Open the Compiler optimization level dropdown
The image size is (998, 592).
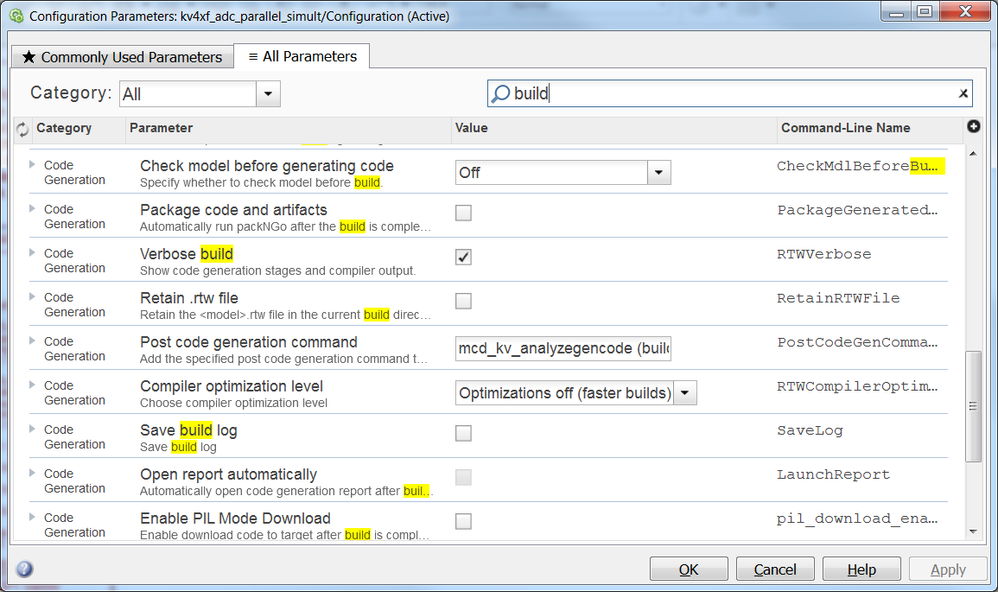685,393
